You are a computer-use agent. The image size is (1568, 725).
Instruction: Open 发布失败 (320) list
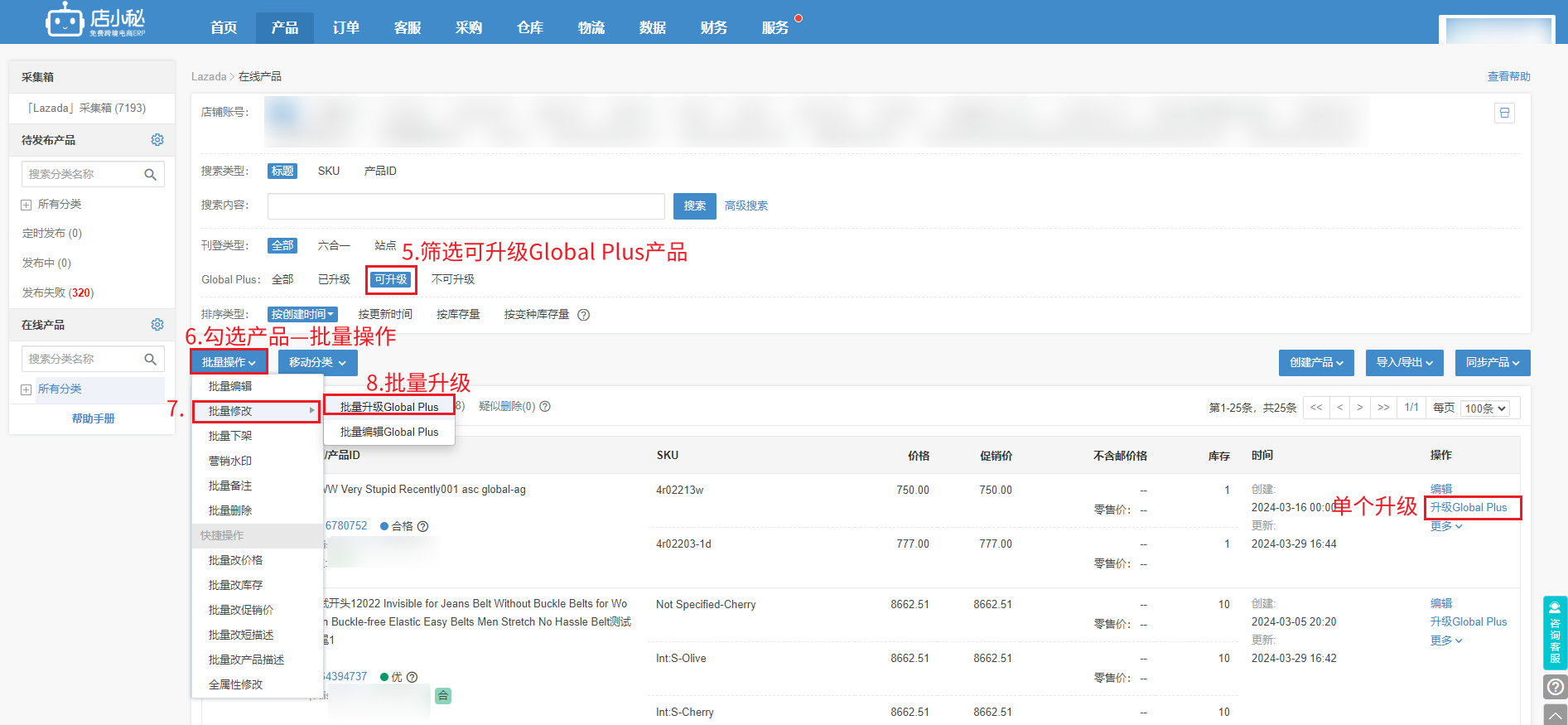58,292
